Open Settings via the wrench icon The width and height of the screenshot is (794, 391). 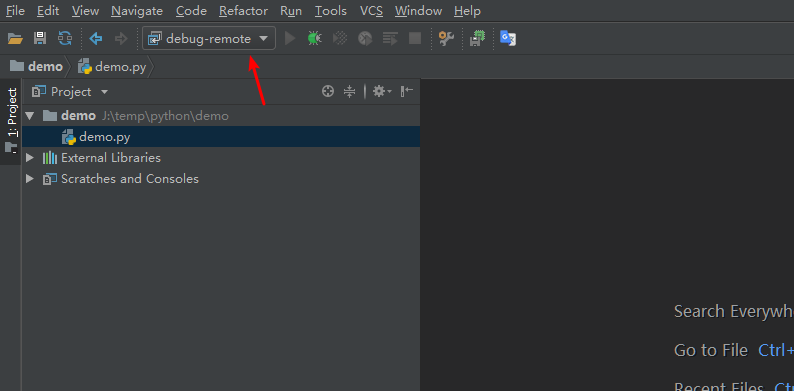tap(446, 38)
